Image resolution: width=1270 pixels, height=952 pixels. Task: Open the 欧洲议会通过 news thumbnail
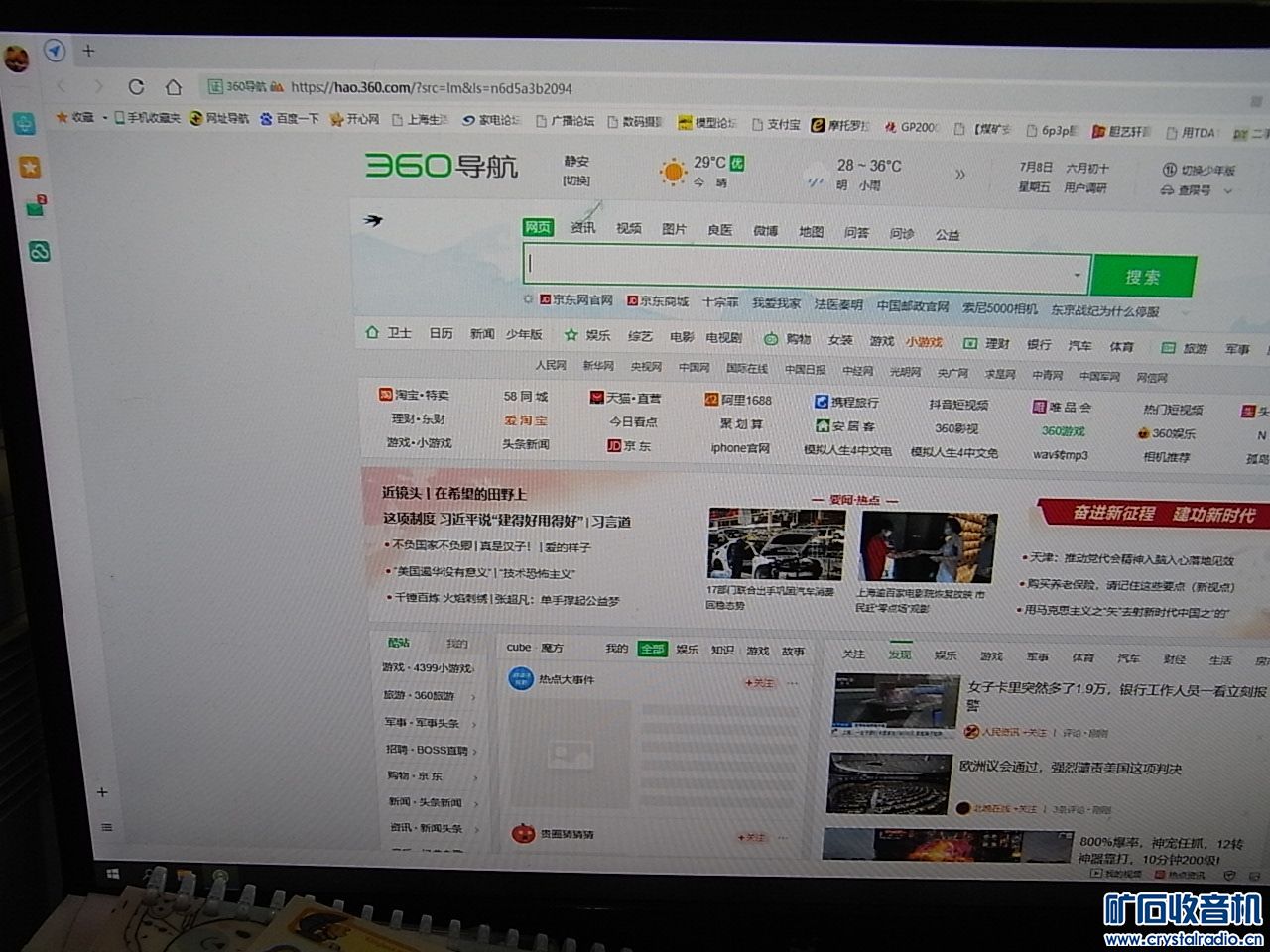(890, 783)
